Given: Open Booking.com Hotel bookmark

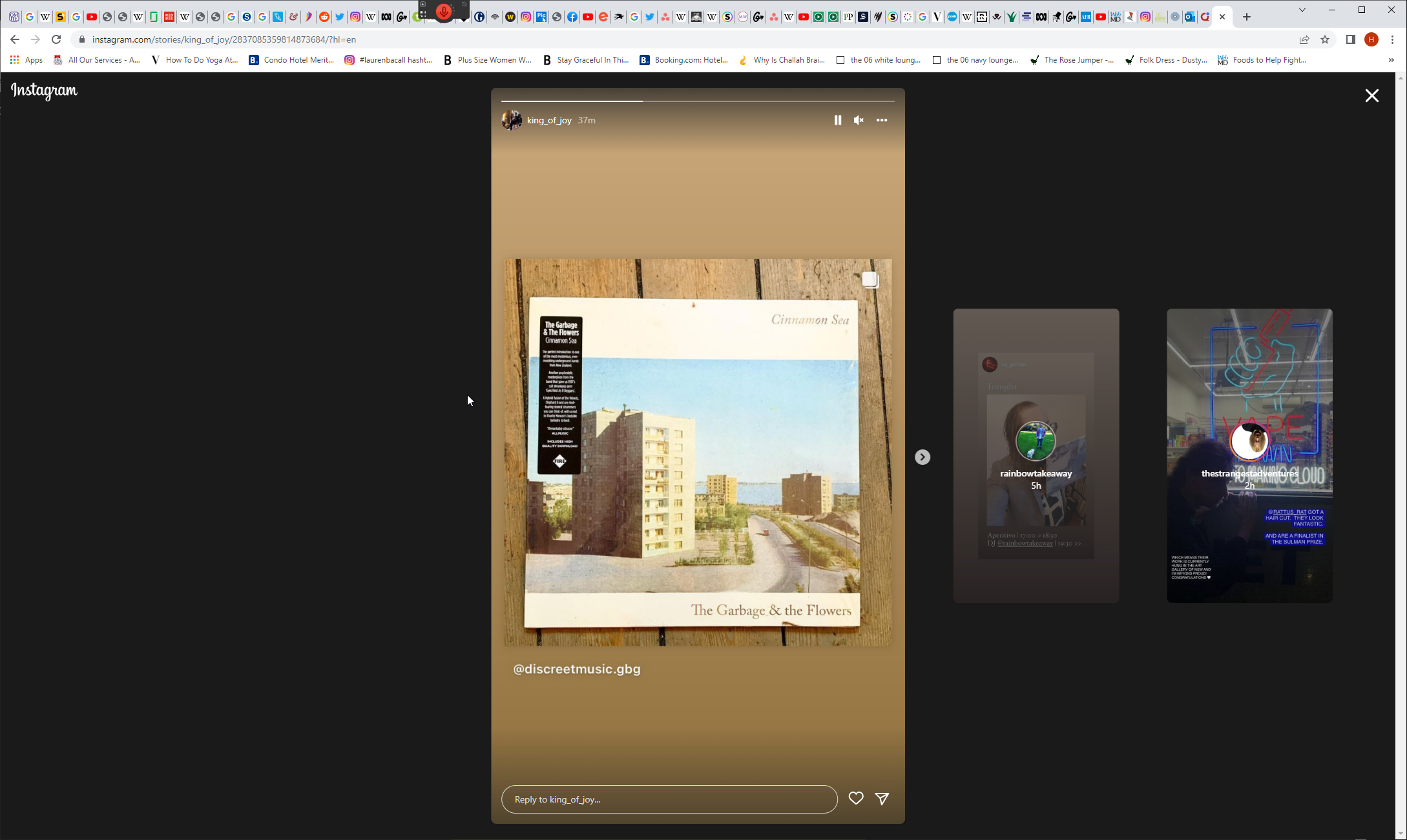Looking at the screenshot, I should click(683, 60).
